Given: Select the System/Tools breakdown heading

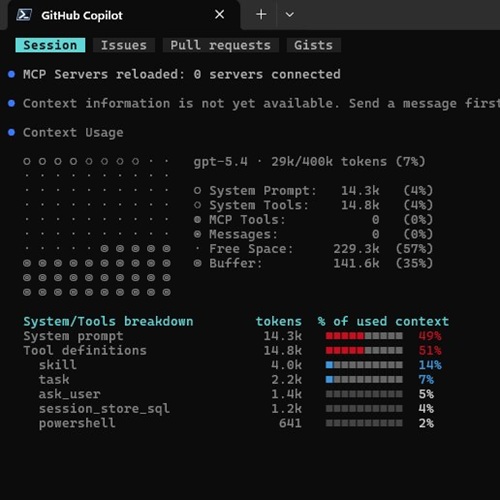Looking at the screenshot, I should 108,321.
